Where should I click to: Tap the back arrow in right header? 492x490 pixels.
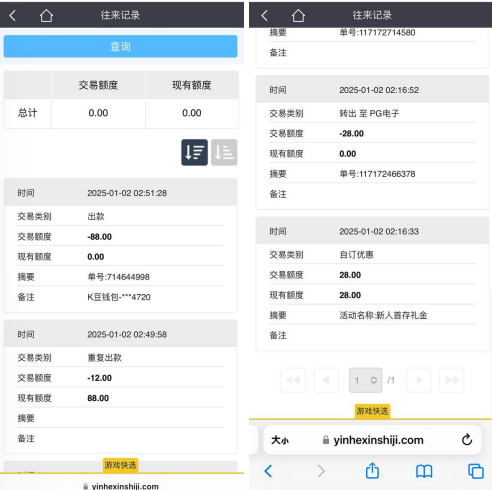tap(265, 15)
